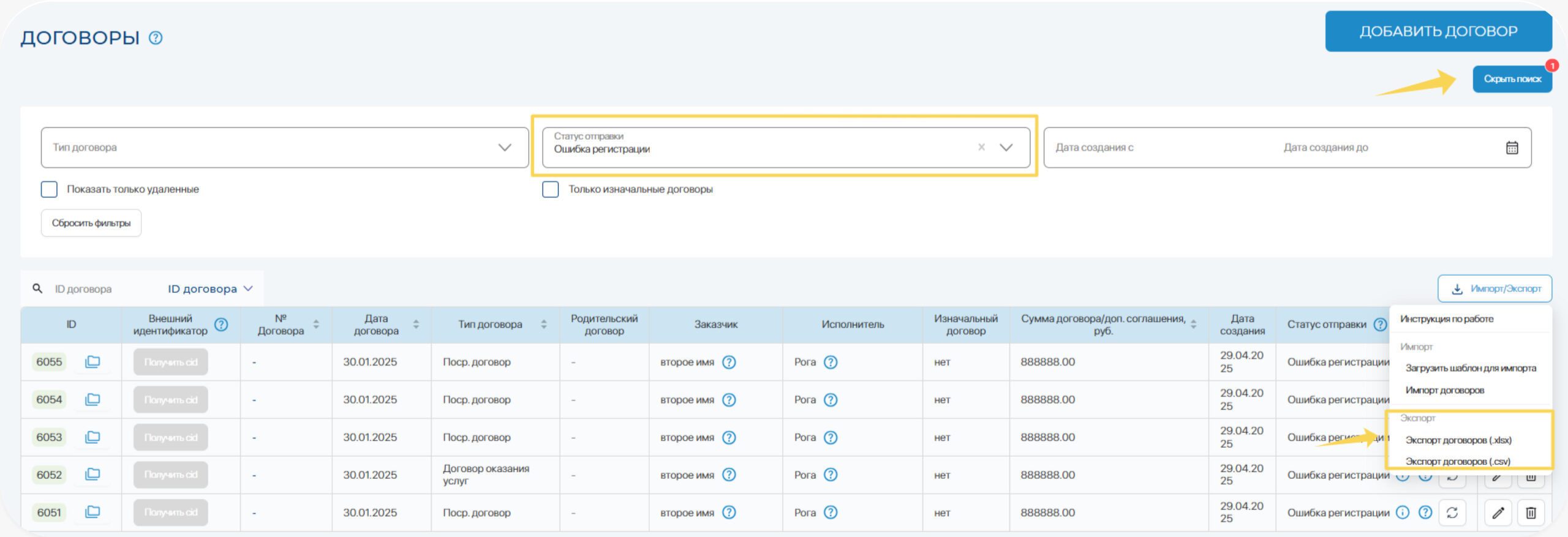This screenshot has width=1568, height=537.
Task: Toggle Только изначальные договоры checkbox
Action: point(551,189)
